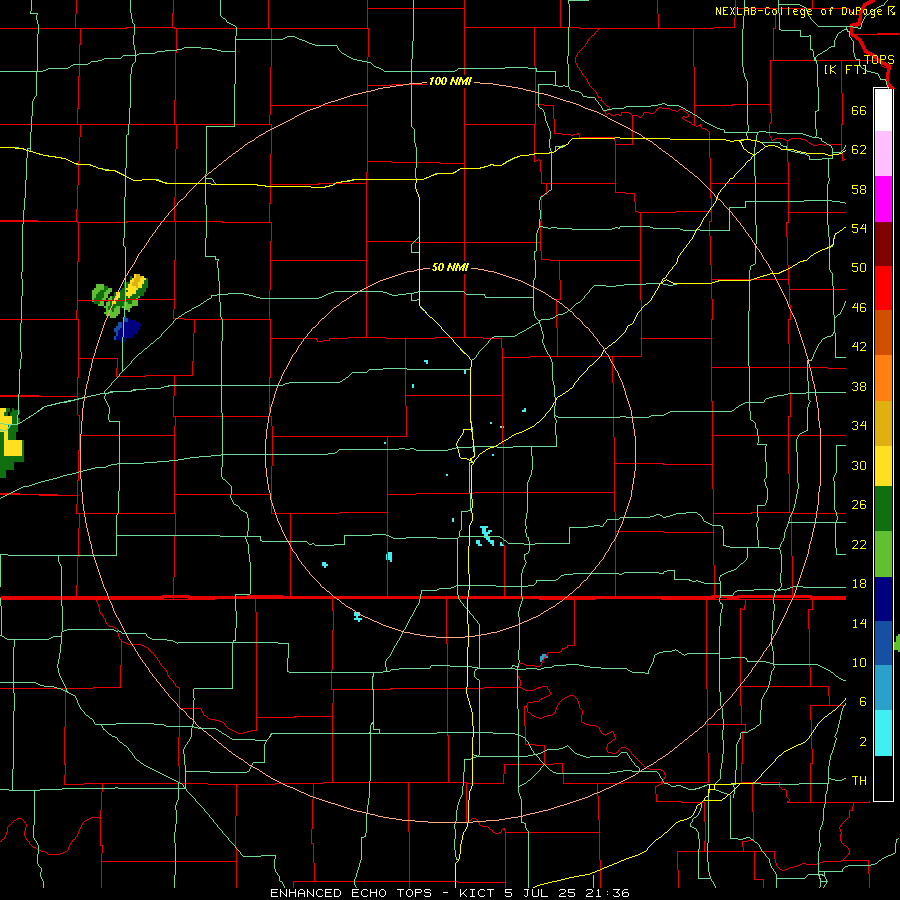Screen dimensions: 900x900
Task: Click the 42 legend scale number
Action: tap(859, 347)
